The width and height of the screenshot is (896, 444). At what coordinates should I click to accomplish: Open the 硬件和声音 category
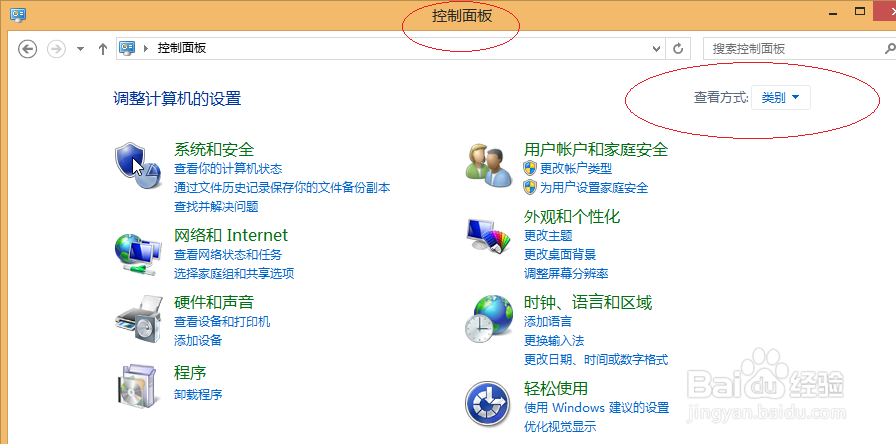[214, 302]
